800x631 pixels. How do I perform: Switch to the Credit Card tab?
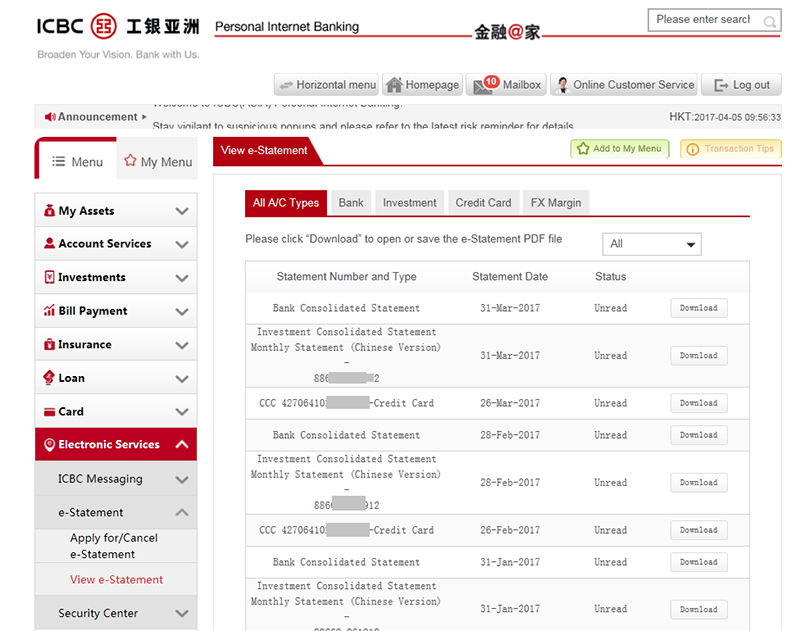[483, 203]
